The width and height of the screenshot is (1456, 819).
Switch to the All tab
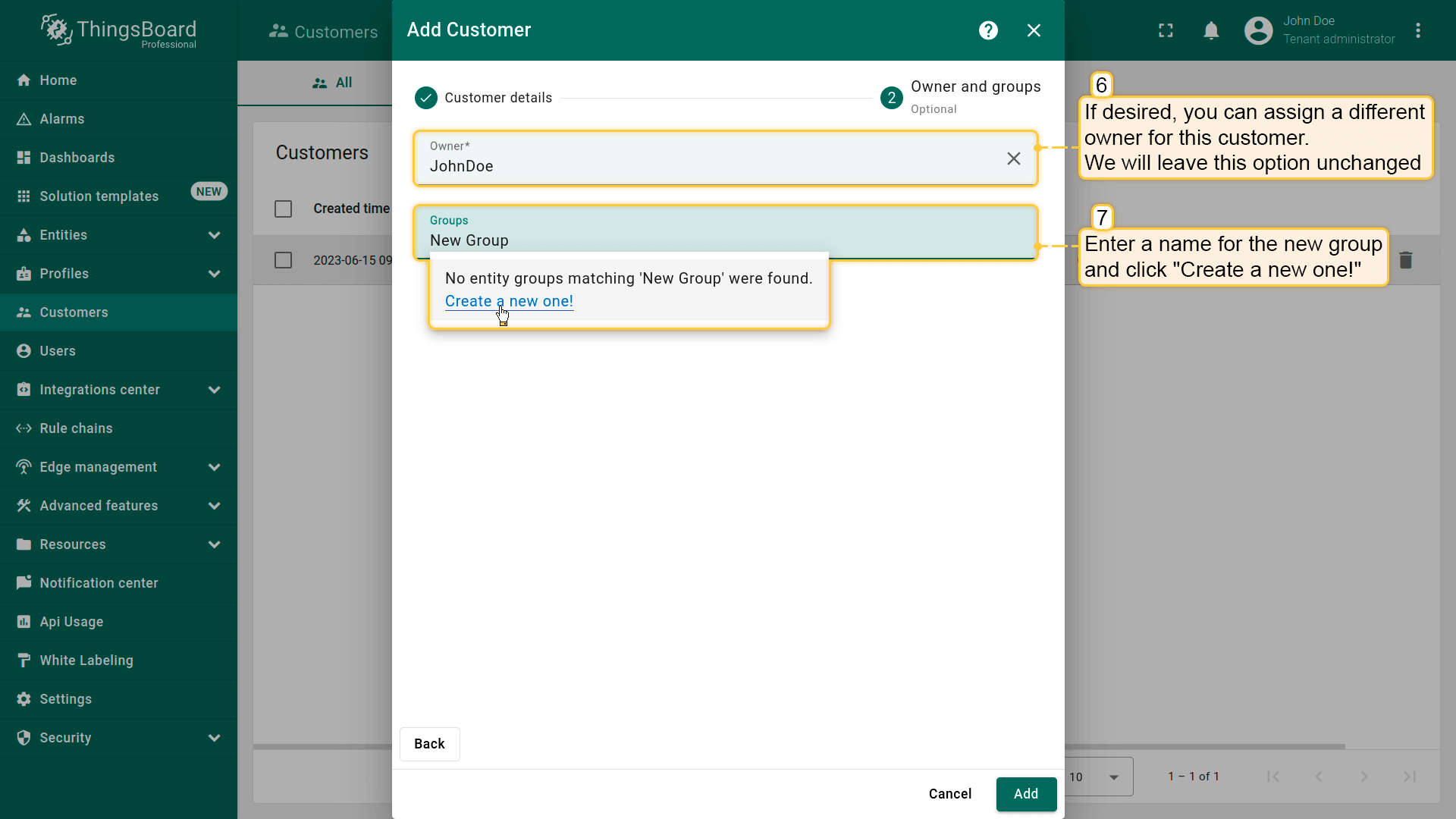click(333, 83)
